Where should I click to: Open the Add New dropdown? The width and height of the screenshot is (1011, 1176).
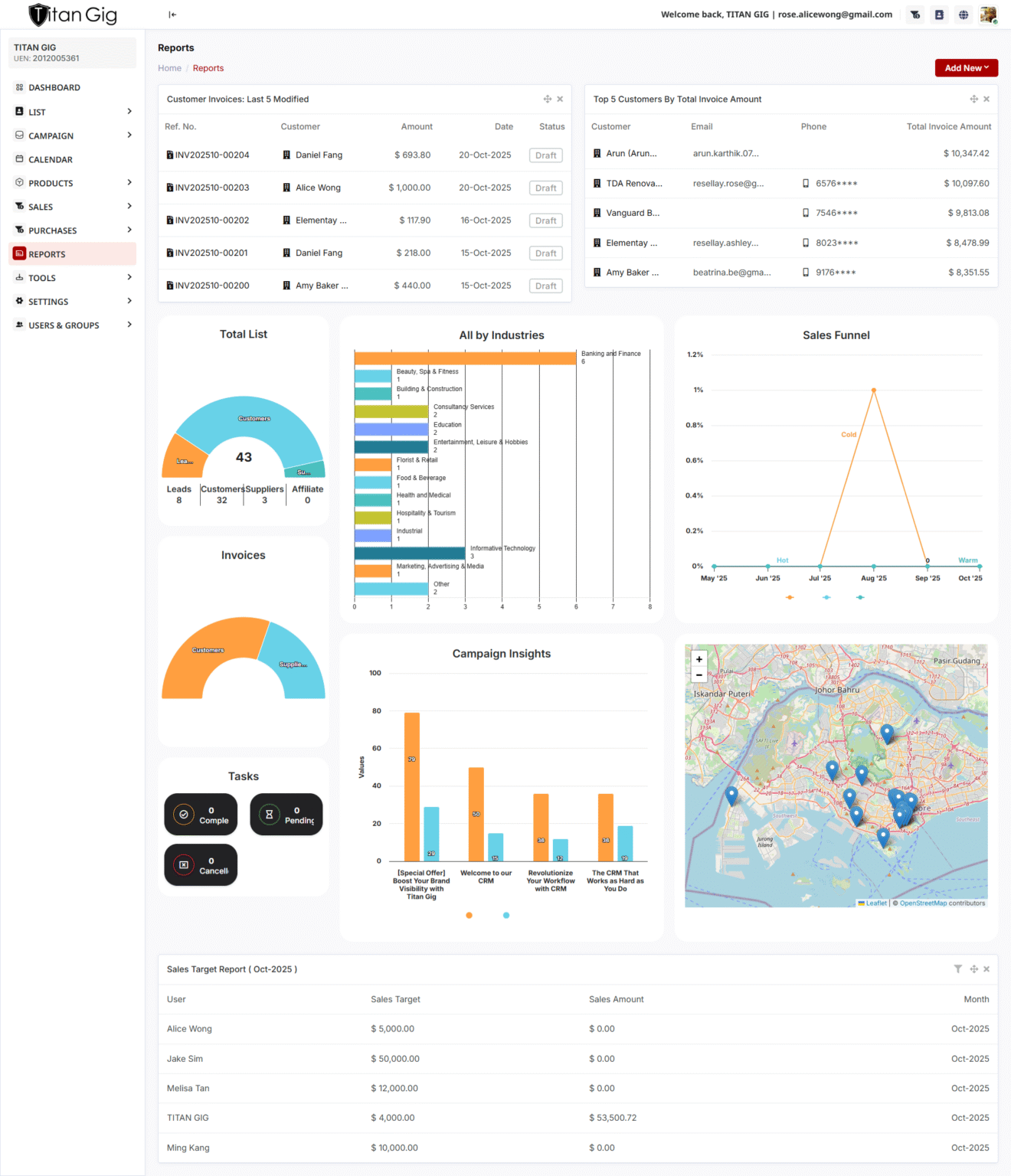point(966,68)
